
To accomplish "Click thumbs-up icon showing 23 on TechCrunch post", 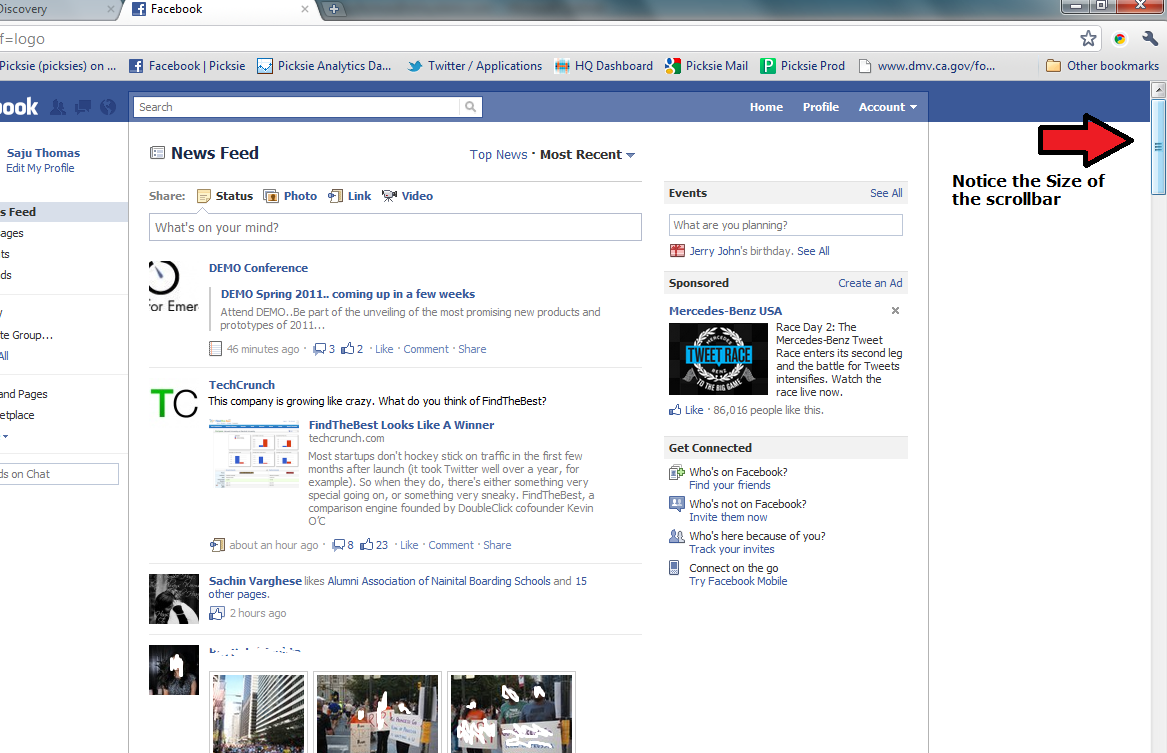I will pyautogui.click(x=367, y=545).
